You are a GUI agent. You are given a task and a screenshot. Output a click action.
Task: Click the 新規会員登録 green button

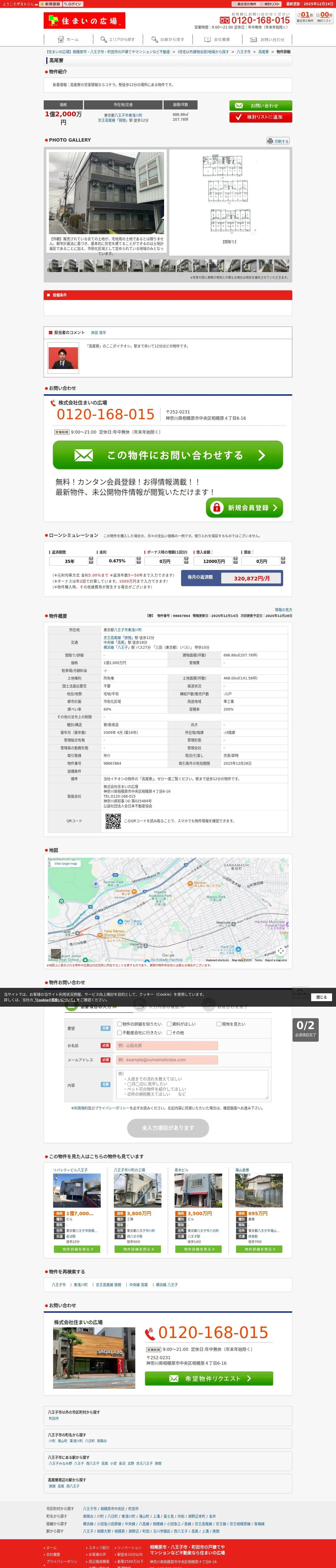244,508
